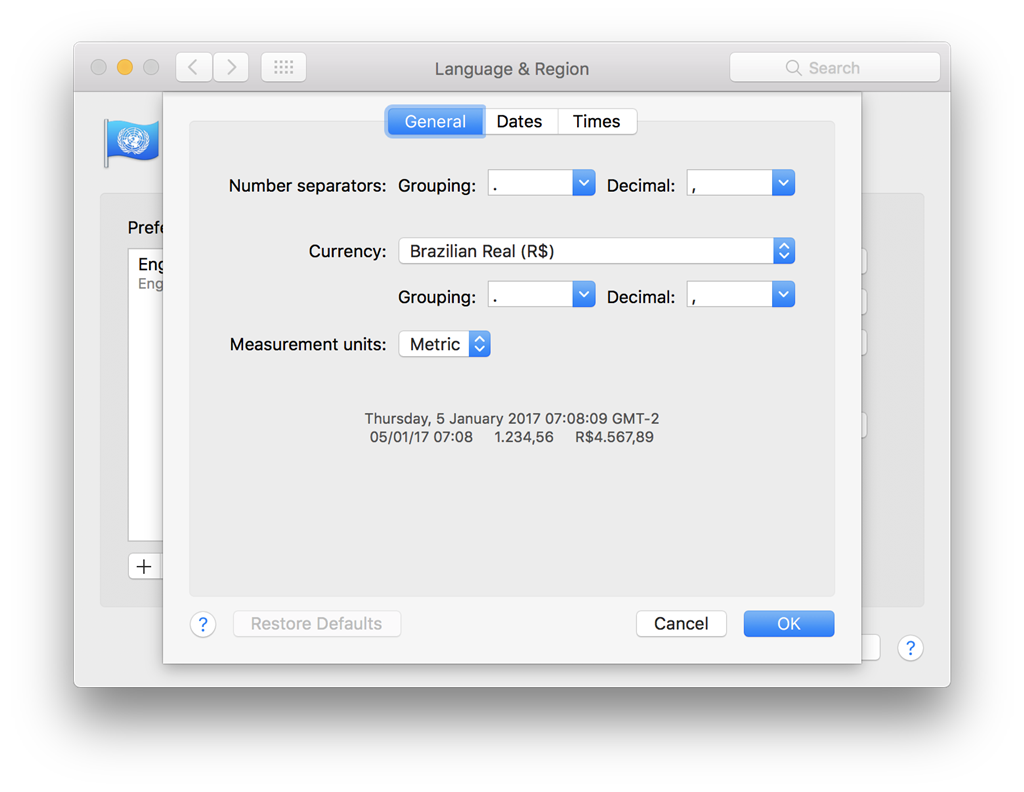Click sample number 1.234,56

tap(524, 437)
